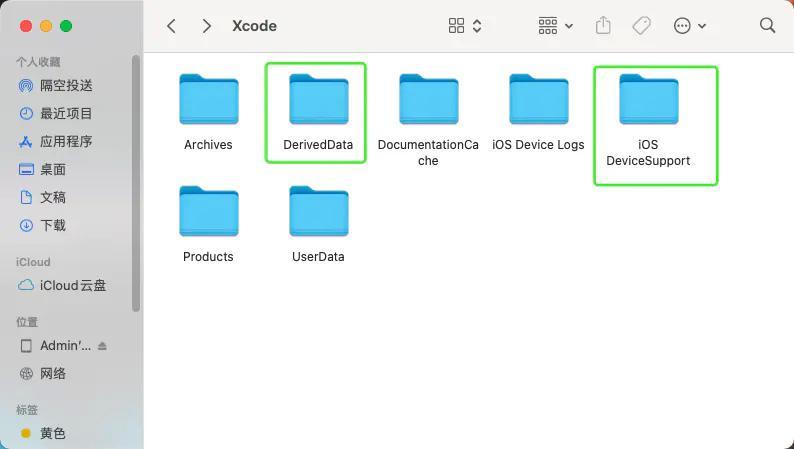Open 应用程序 in the sidebar
794x449 pixels.
(x=55, y=141)
